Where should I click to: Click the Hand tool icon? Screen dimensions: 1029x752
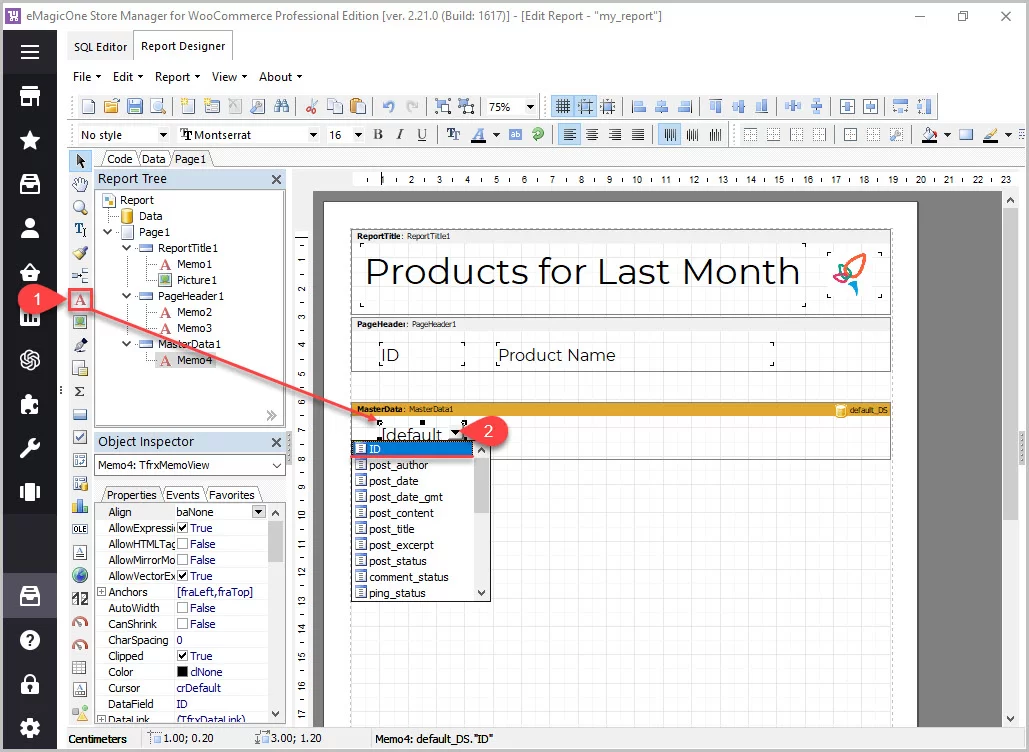(80, 184)
